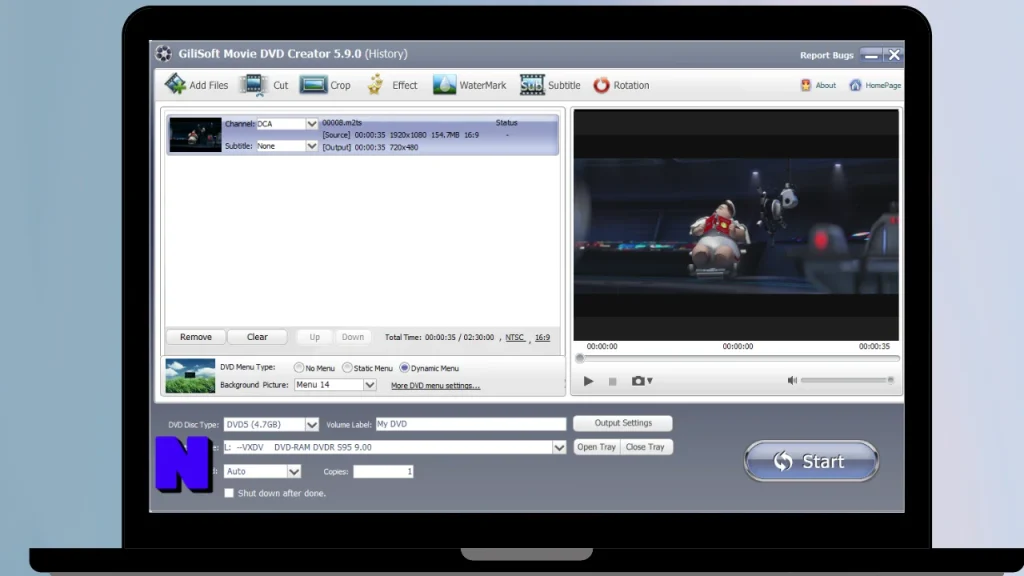Open the Effect tool
This screenshot has width=1024, height=576.
392,85
